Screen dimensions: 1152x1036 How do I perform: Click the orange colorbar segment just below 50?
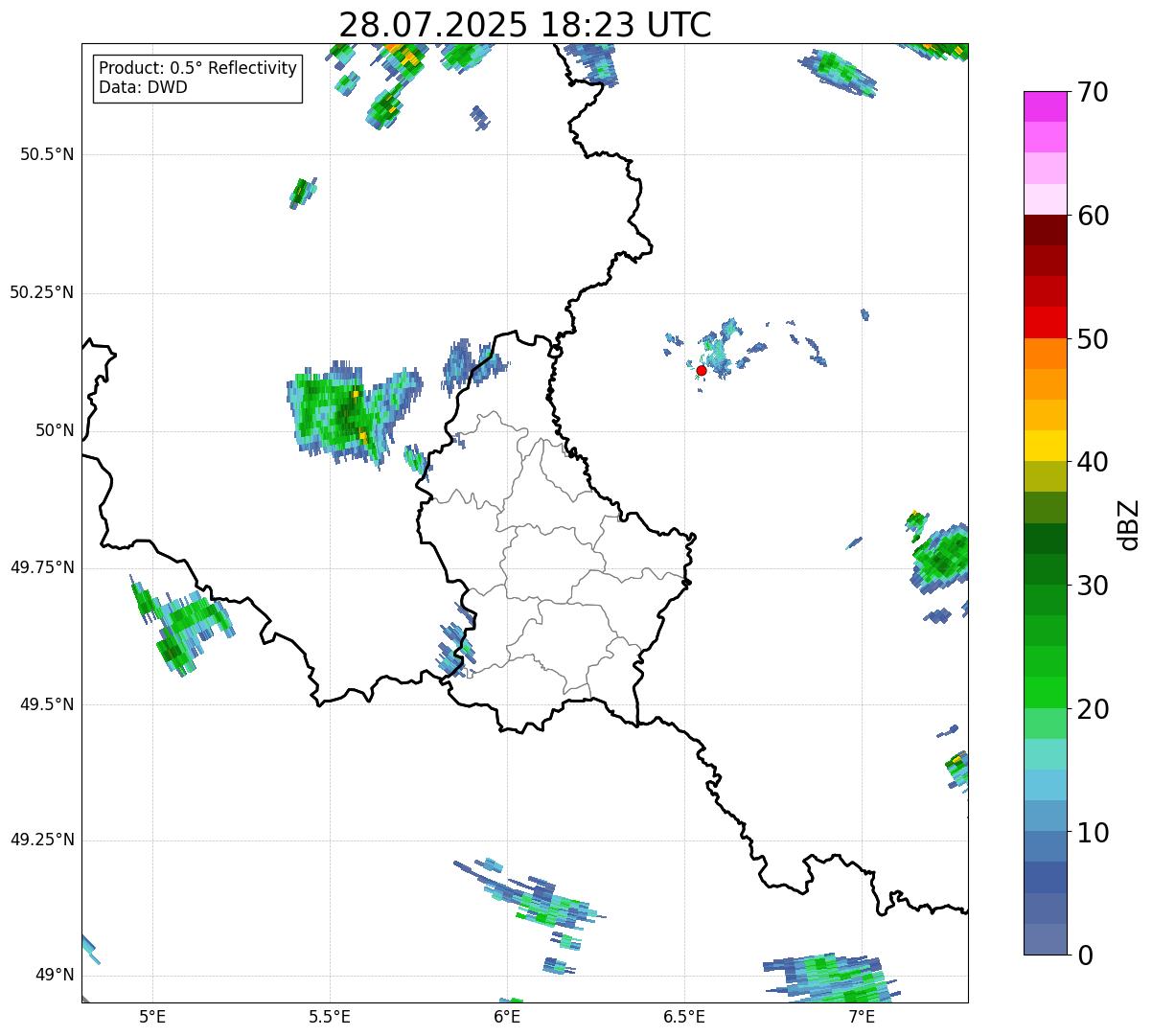pos(1045,354)
